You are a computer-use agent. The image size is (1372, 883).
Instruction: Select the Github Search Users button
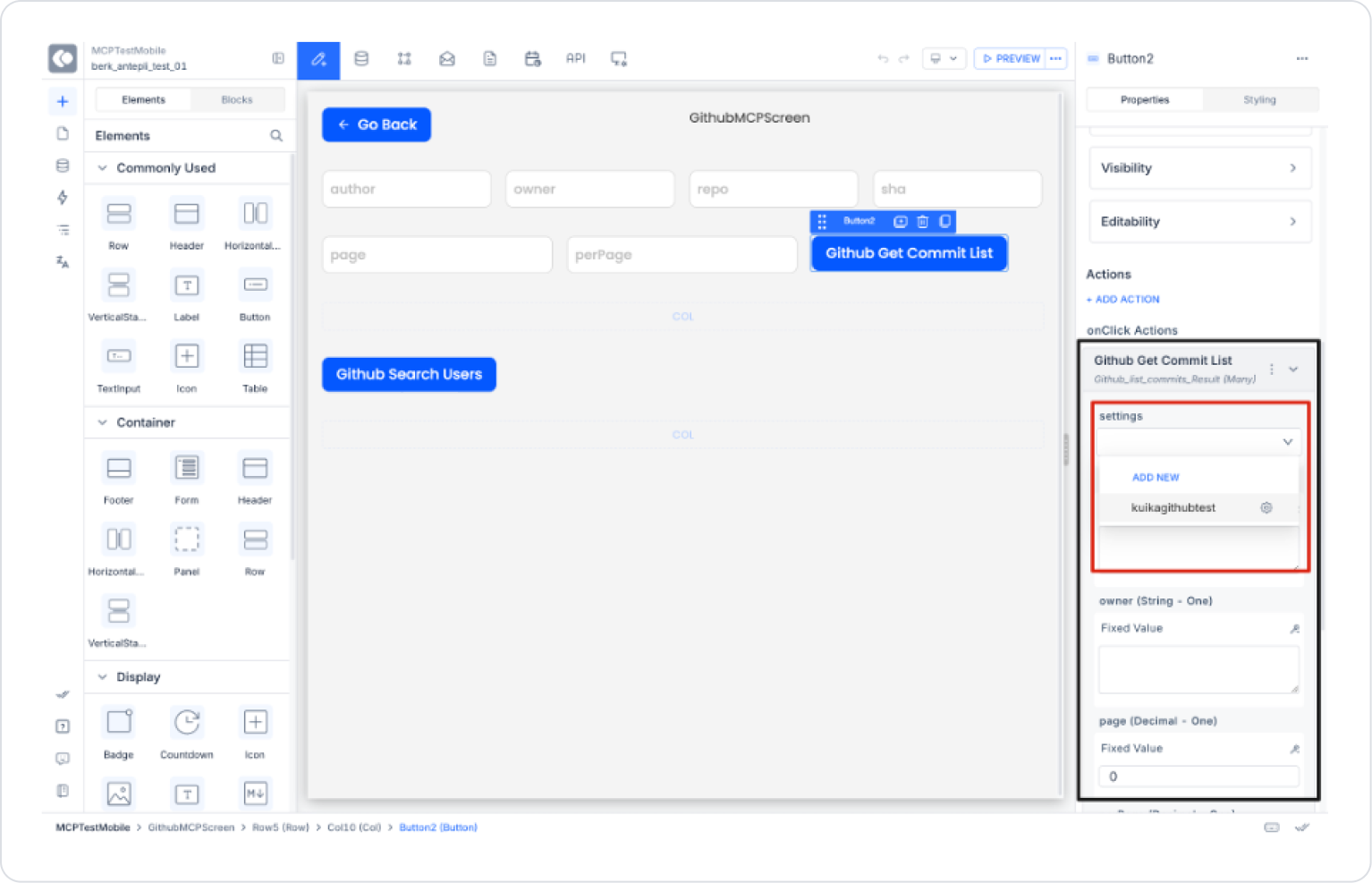pos(409,374)
